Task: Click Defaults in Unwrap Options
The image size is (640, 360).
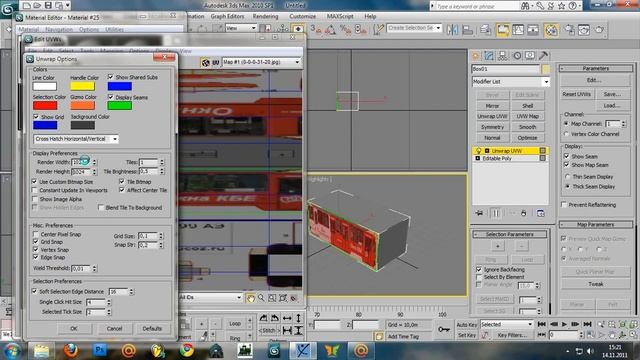Action: click(152, 329)
